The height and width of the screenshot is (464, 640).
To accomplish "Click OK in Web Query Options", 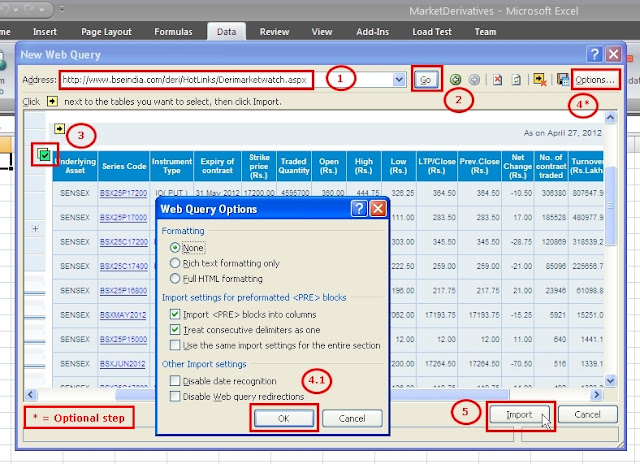I will [284, 418].
